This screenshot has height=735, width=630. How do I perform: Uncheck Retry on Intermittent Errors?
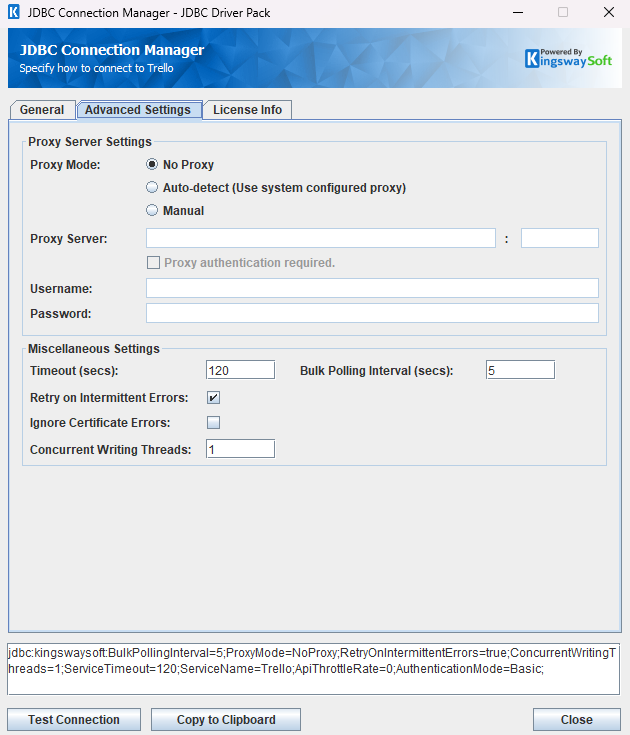213,398
